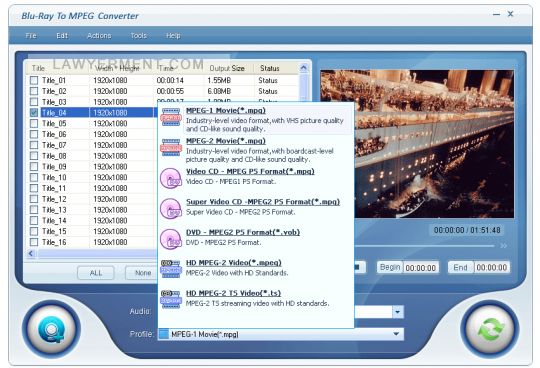Click the End time field 00:00:00
Screen dimensions: 540x368
[x=491, y=267]
